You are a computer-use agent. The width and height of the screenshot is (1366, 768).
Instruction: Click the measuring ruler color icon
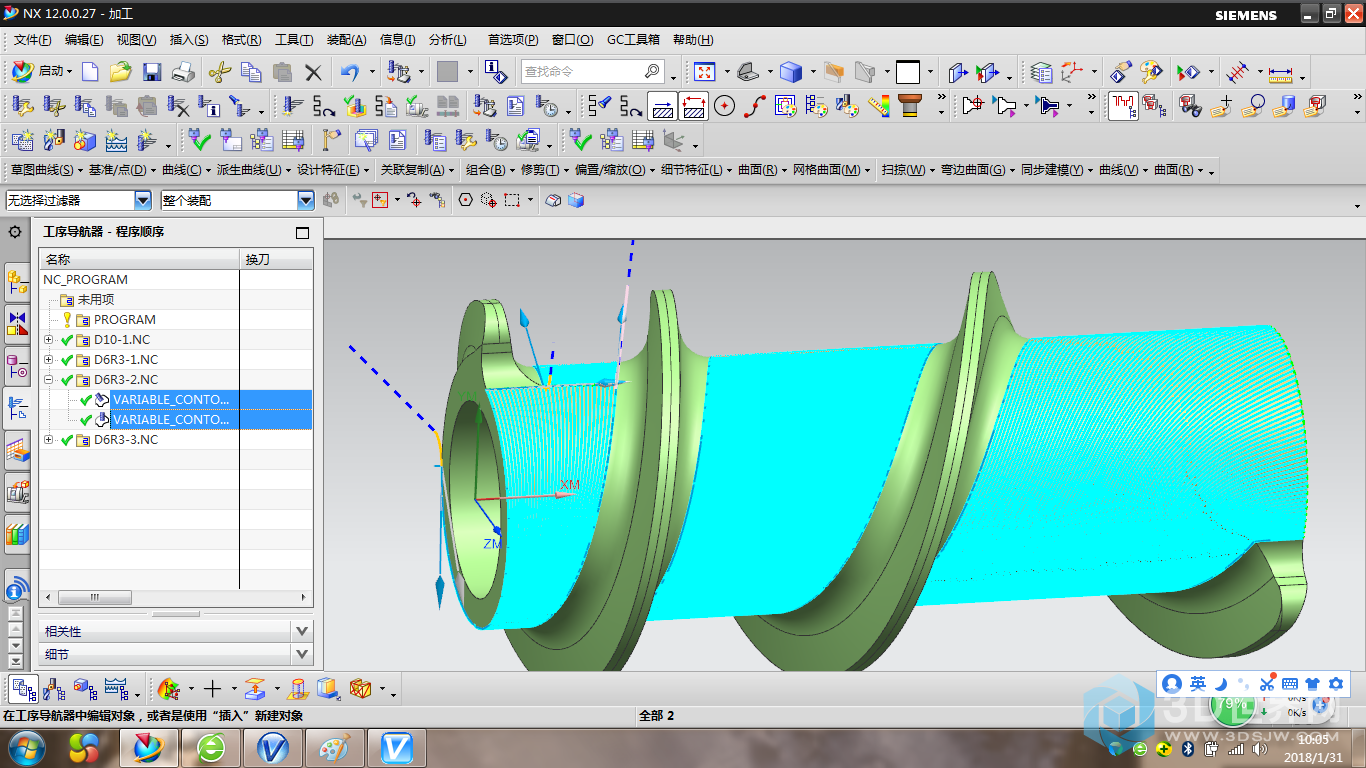[x=879, y=105]
